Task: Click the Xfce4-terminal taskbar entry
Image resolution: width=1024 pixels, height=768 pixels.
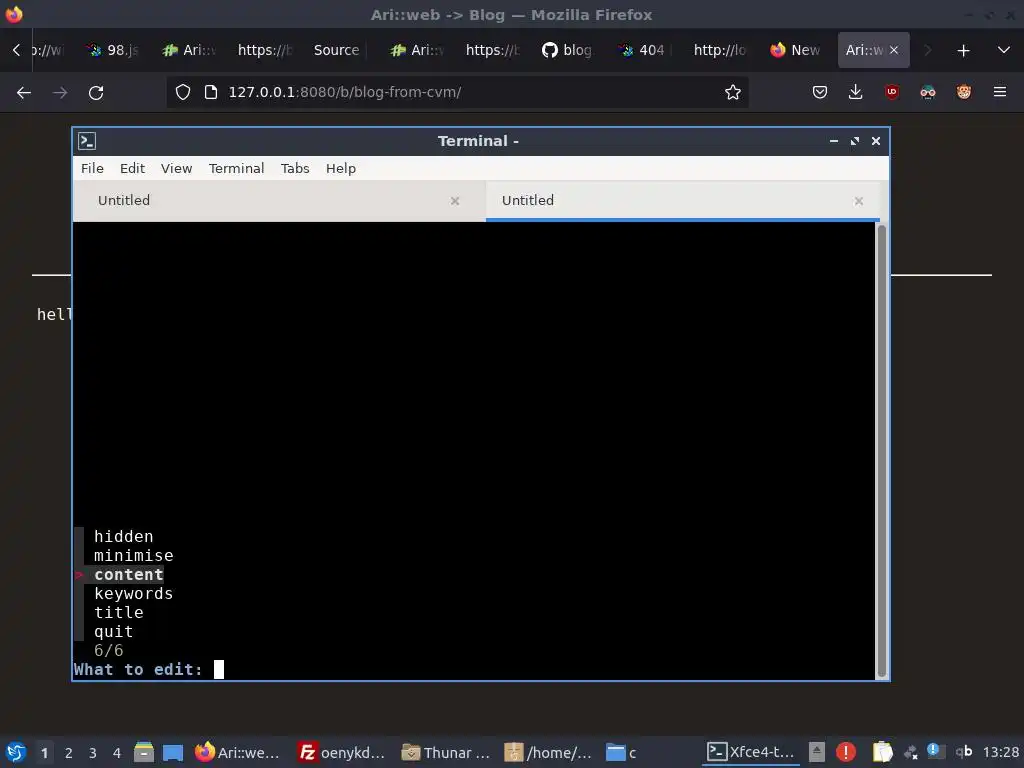Action: (x=752, y=752)
